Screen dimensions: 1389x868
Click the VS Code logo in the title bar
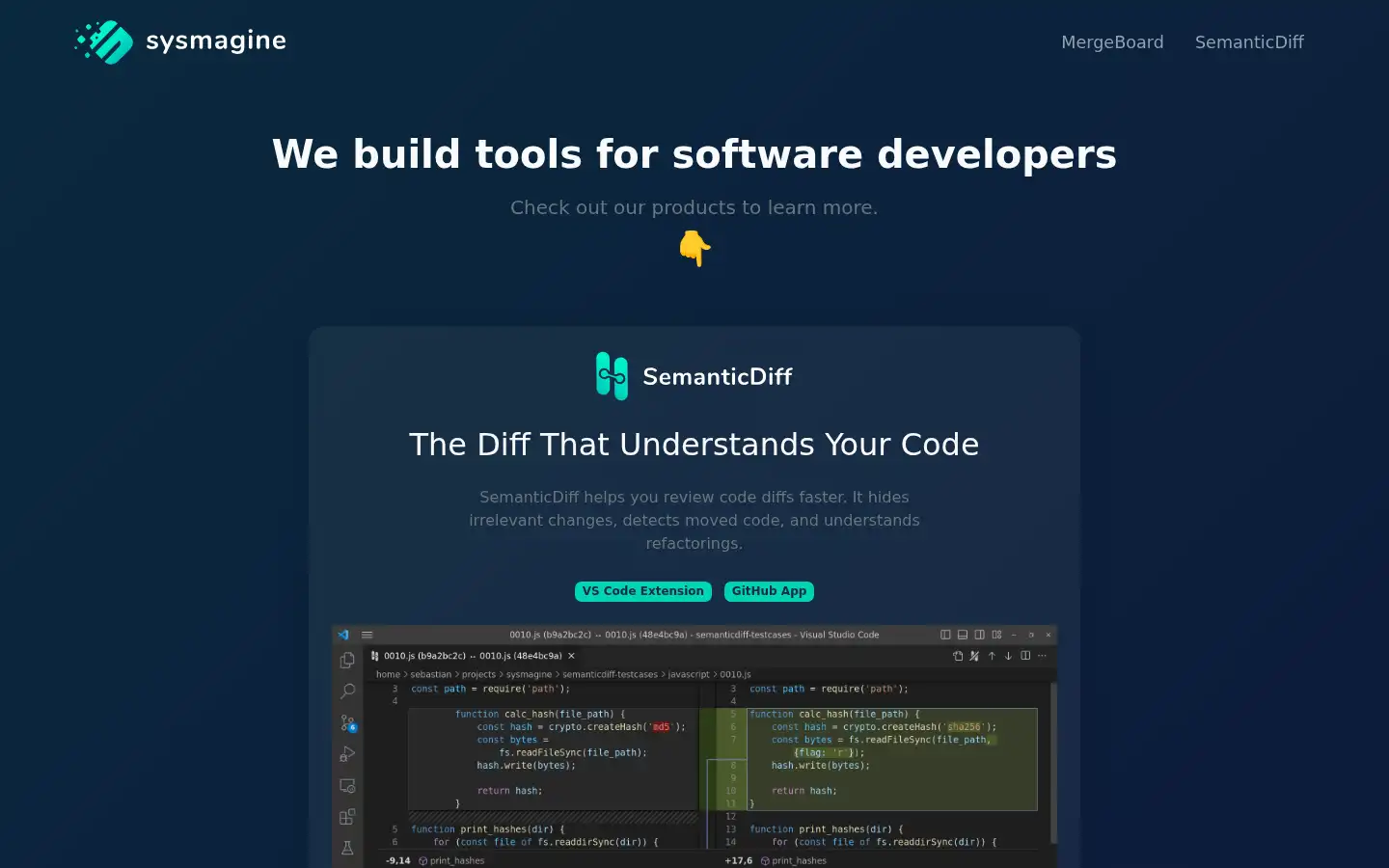tap(343, 635)
